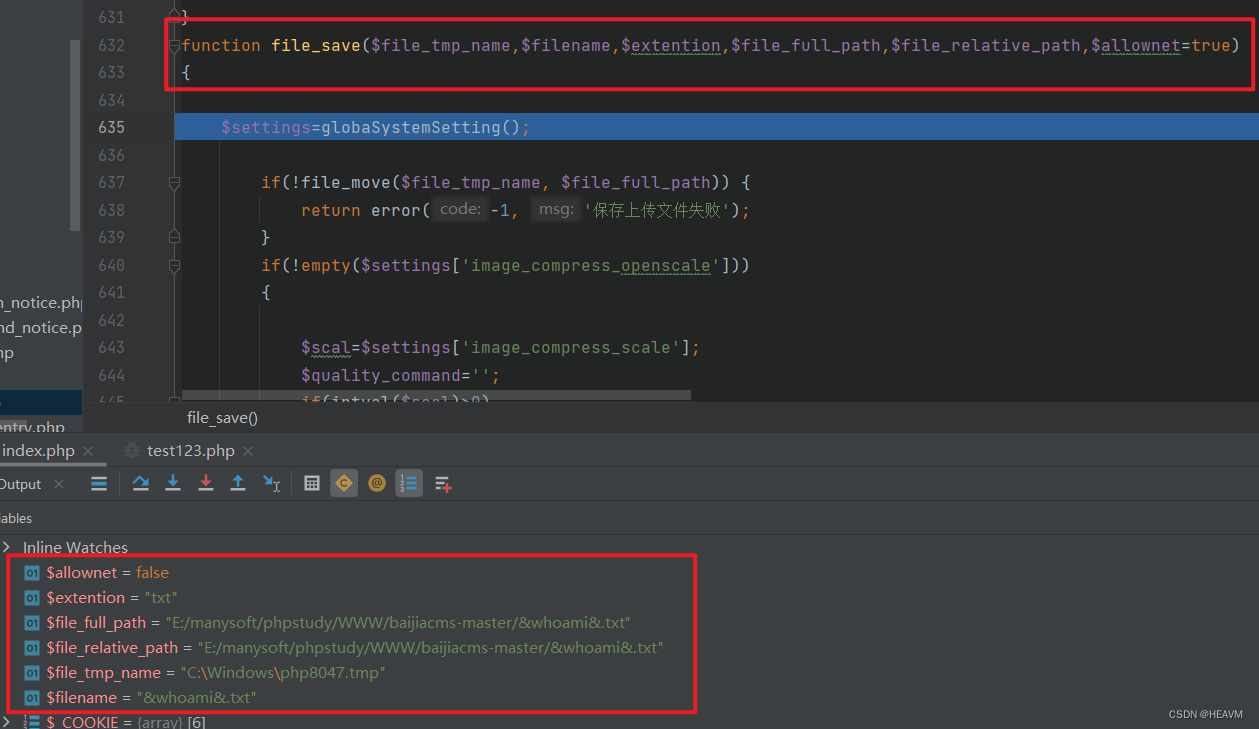This screenshot has width=1259, height=729.
Task: Click the Run to Cursor icon
Action: 271,483
